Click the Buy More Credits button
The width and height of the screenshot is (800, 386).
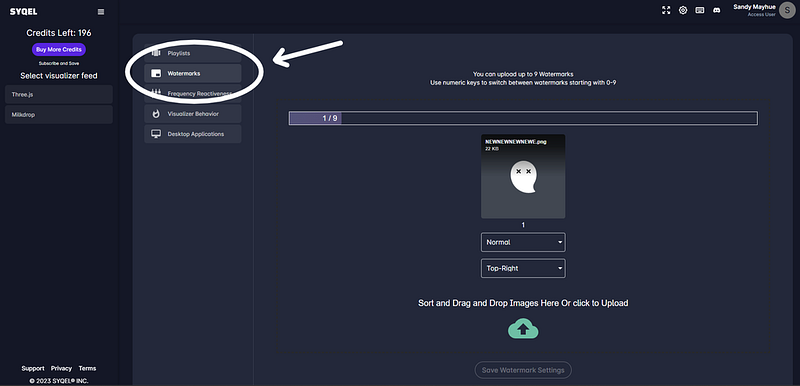[x=59, y=49]
